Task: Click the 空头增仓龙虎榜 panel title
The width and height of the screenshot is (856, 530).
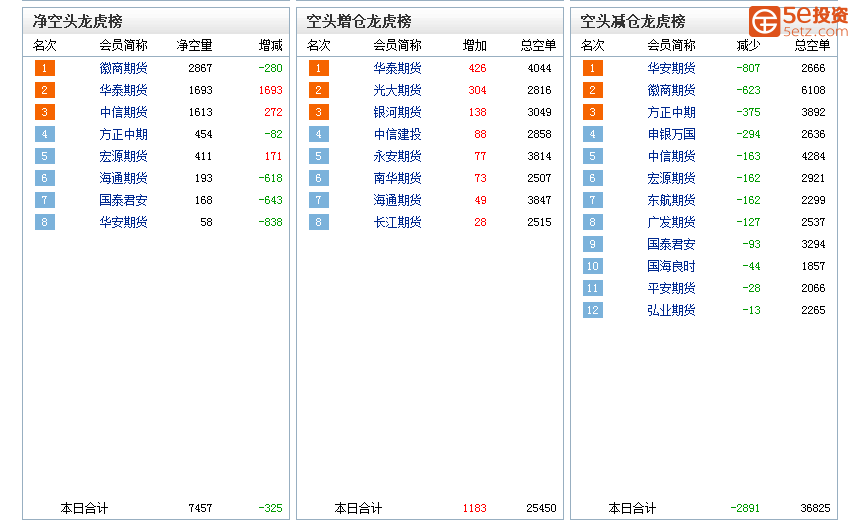Action: pyautogui.click(x=359, y=21)
